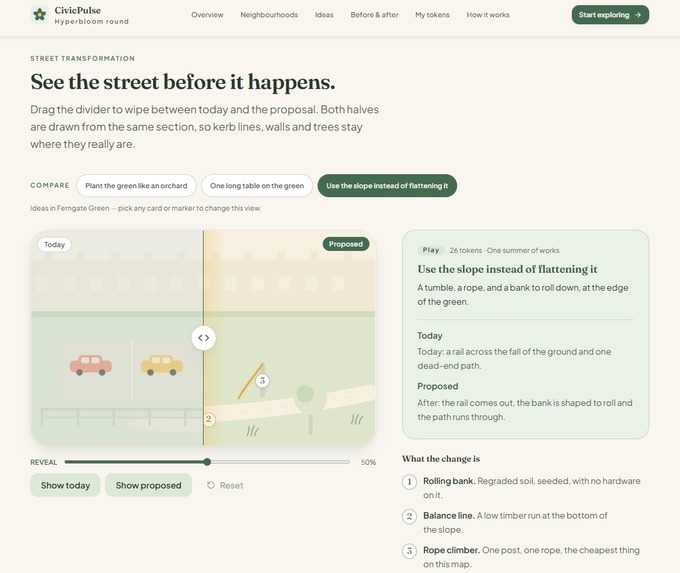Viewport: 680px width, 573px height.
Task: Click the tree in the proposed view
Action: click(x=309, y=408)
